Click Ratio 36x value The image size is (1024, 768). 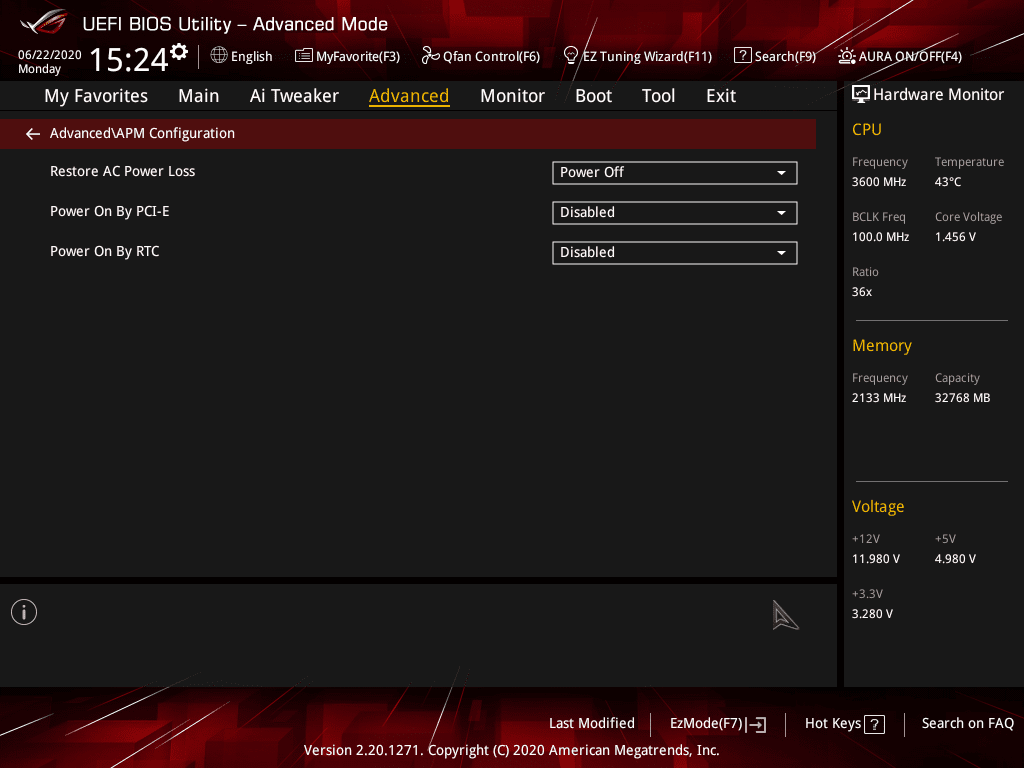tap(862, 292)
